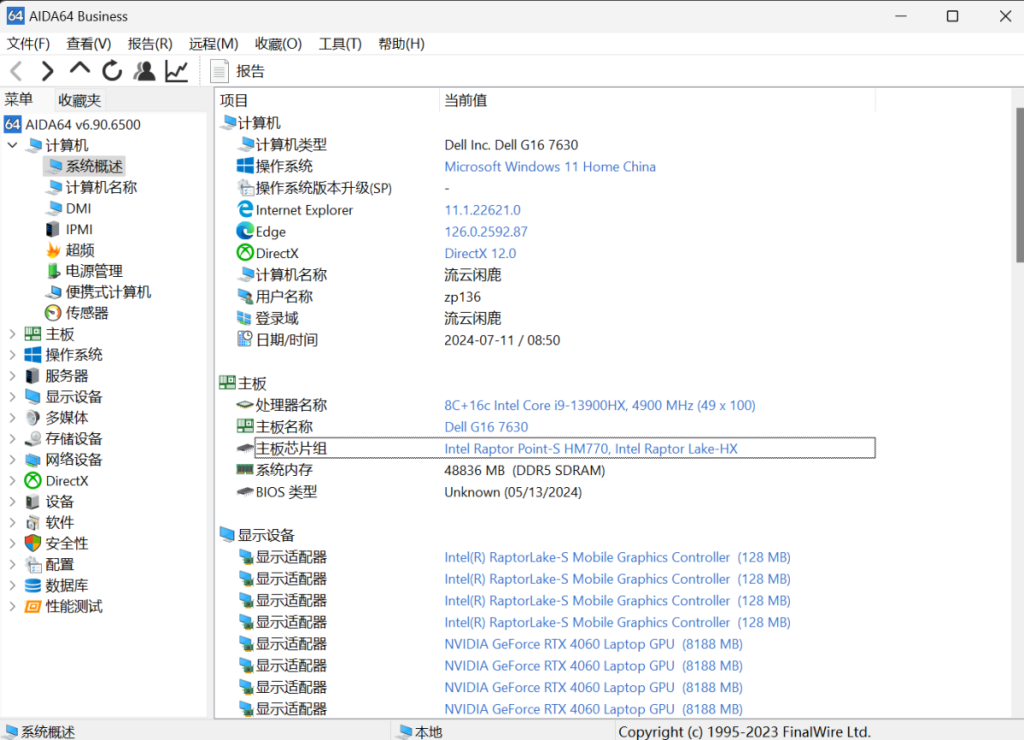Click the 多媒体 speaker icon in tree
Viewport: 1024px width, 740px height.
click(x=33, y=417)
